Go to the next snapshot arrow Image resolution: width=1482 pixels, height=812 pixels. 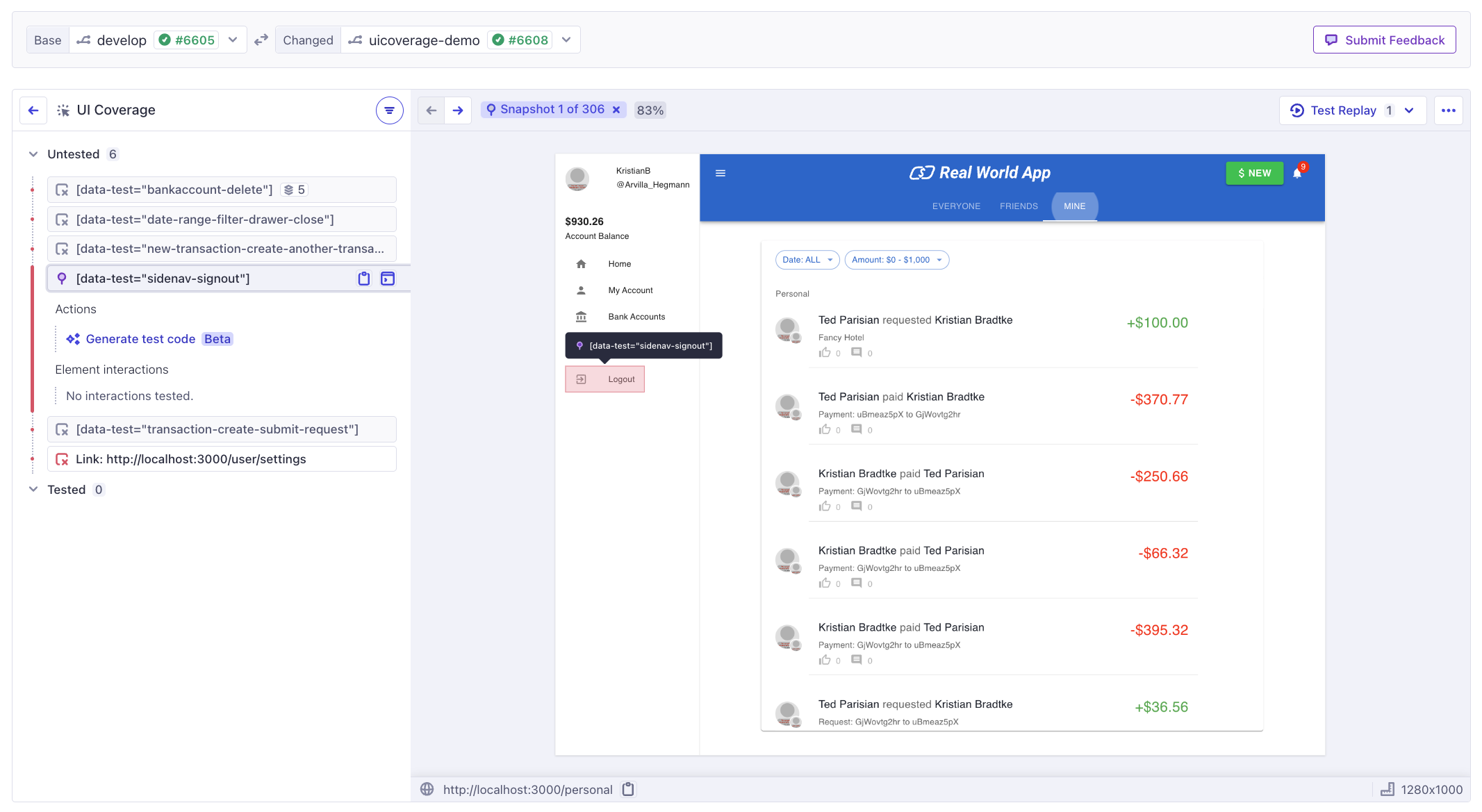tap(458, 110)
